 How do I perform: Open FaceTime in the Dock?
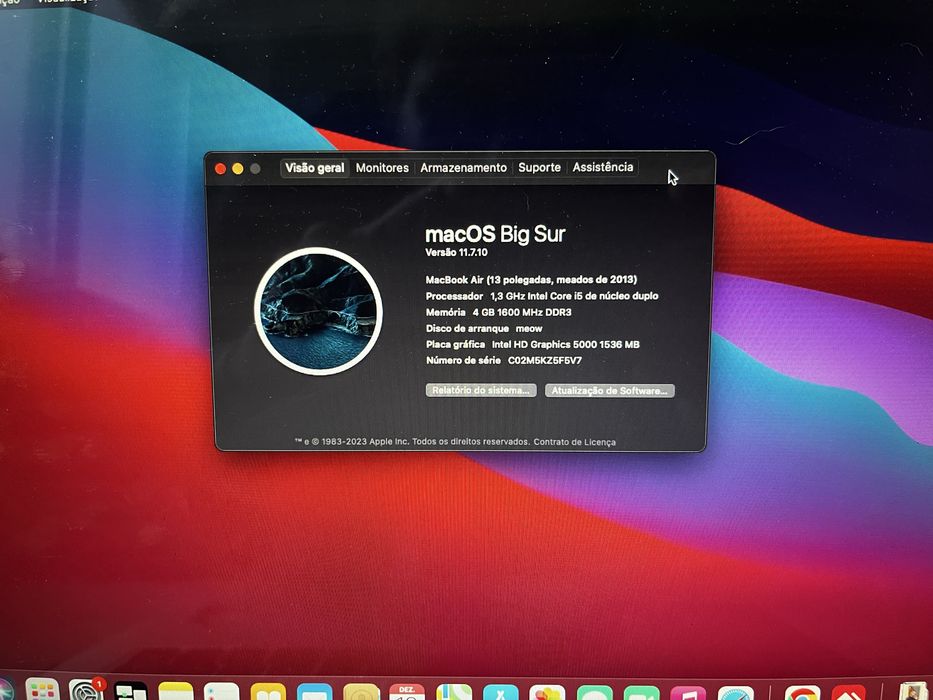[x=641, y=692]
